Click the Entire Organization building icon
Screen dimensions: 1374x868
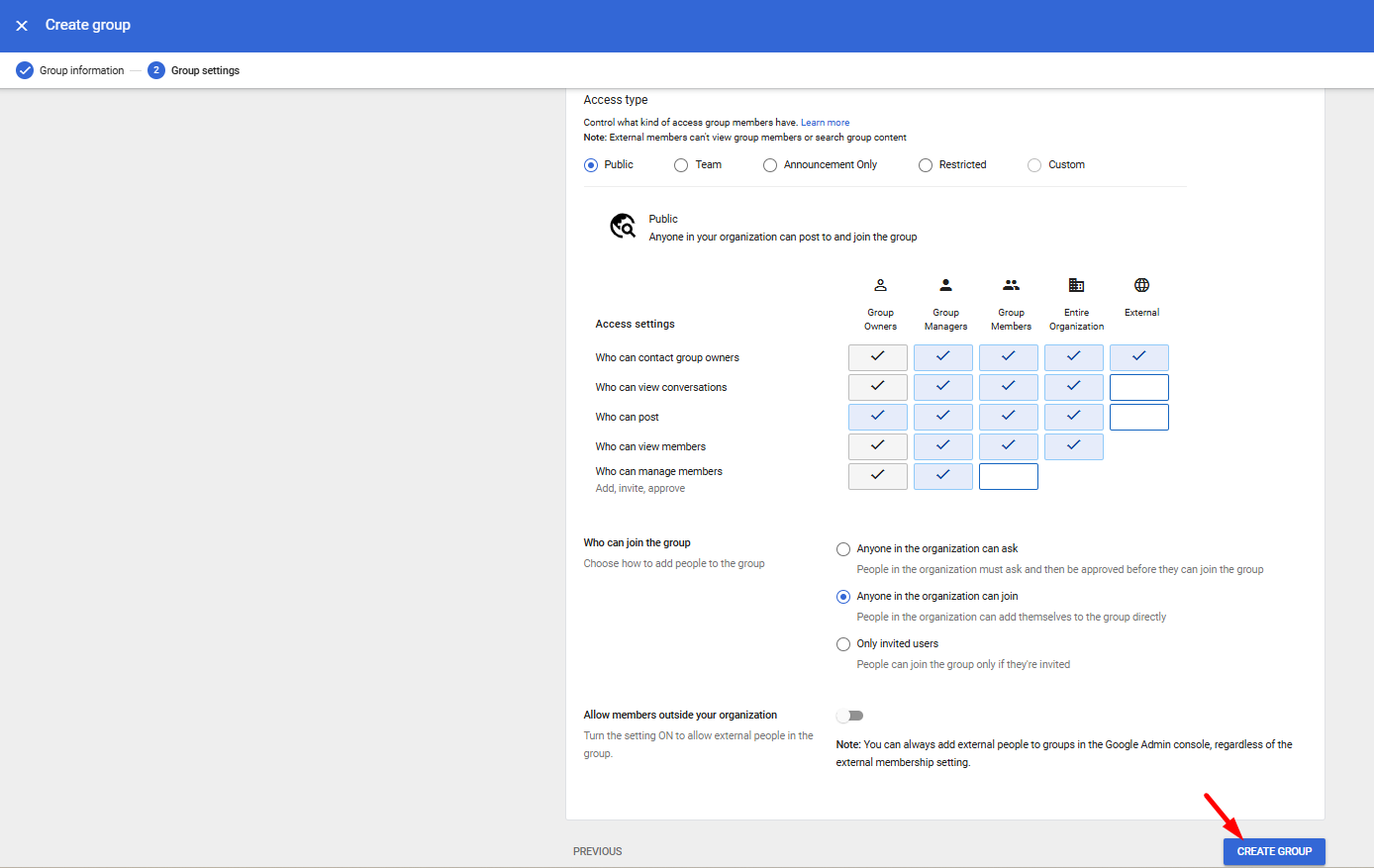(1076, 285)
